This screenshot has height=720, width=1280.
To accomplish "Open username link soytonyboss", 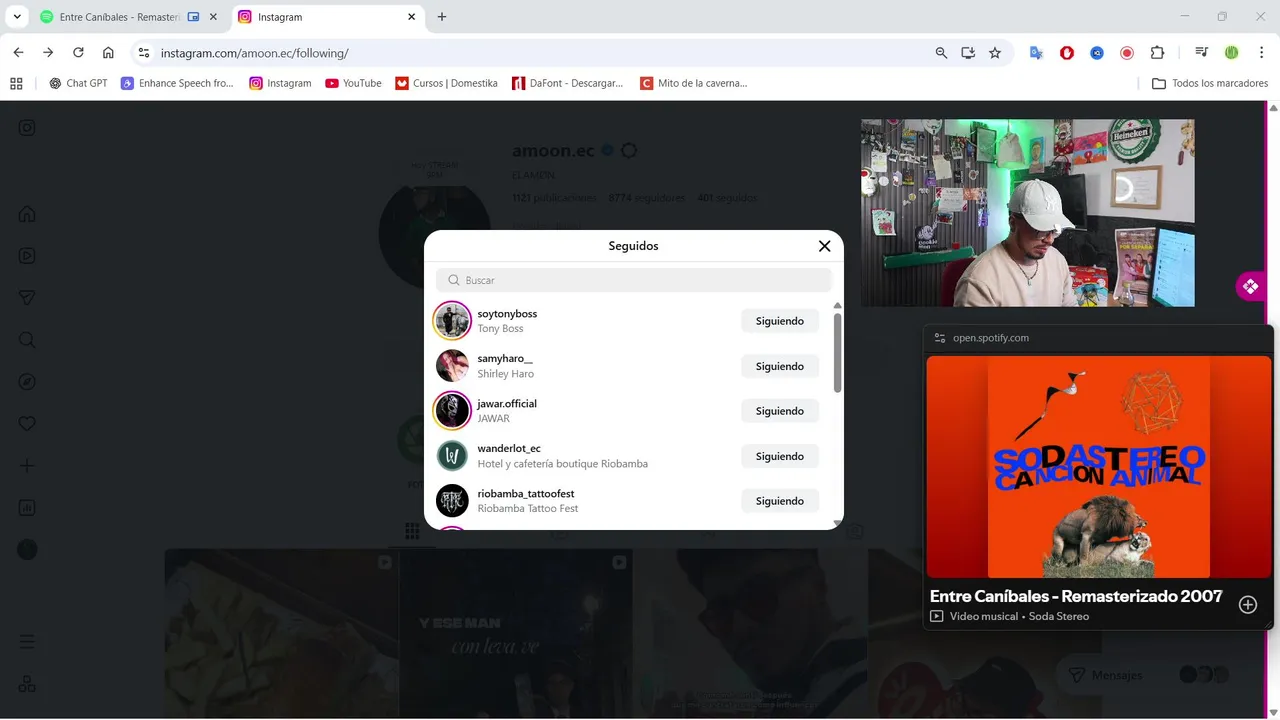I will coord(507,314).
